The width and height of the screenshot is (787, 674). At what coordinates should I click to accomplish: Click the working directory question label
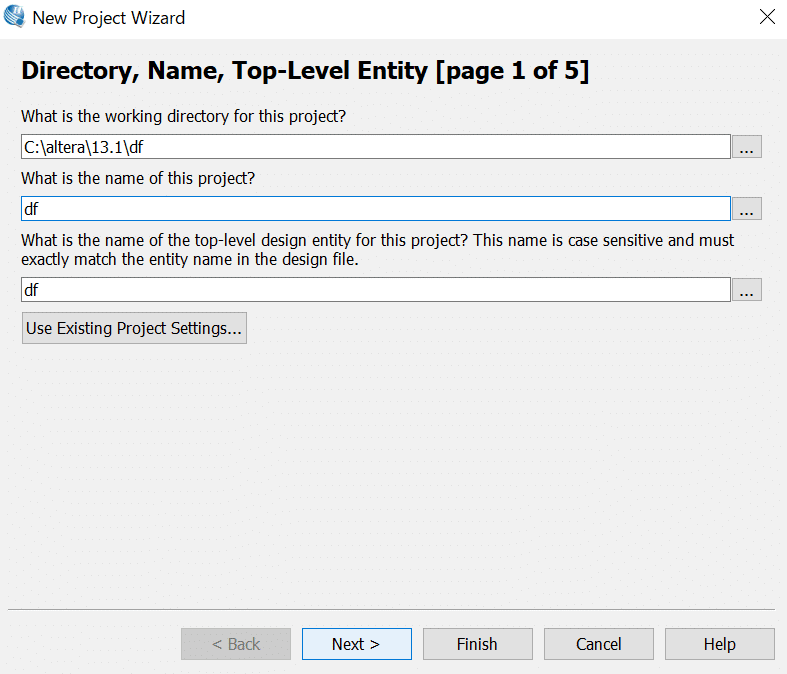pos(184,116)
